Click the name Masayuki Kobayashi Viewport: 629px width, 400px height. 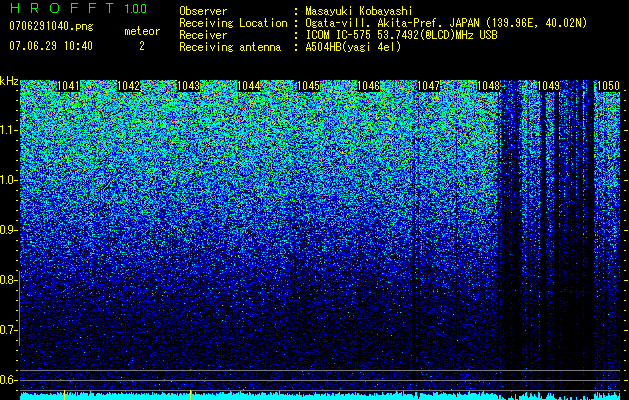tap(359, 11)
